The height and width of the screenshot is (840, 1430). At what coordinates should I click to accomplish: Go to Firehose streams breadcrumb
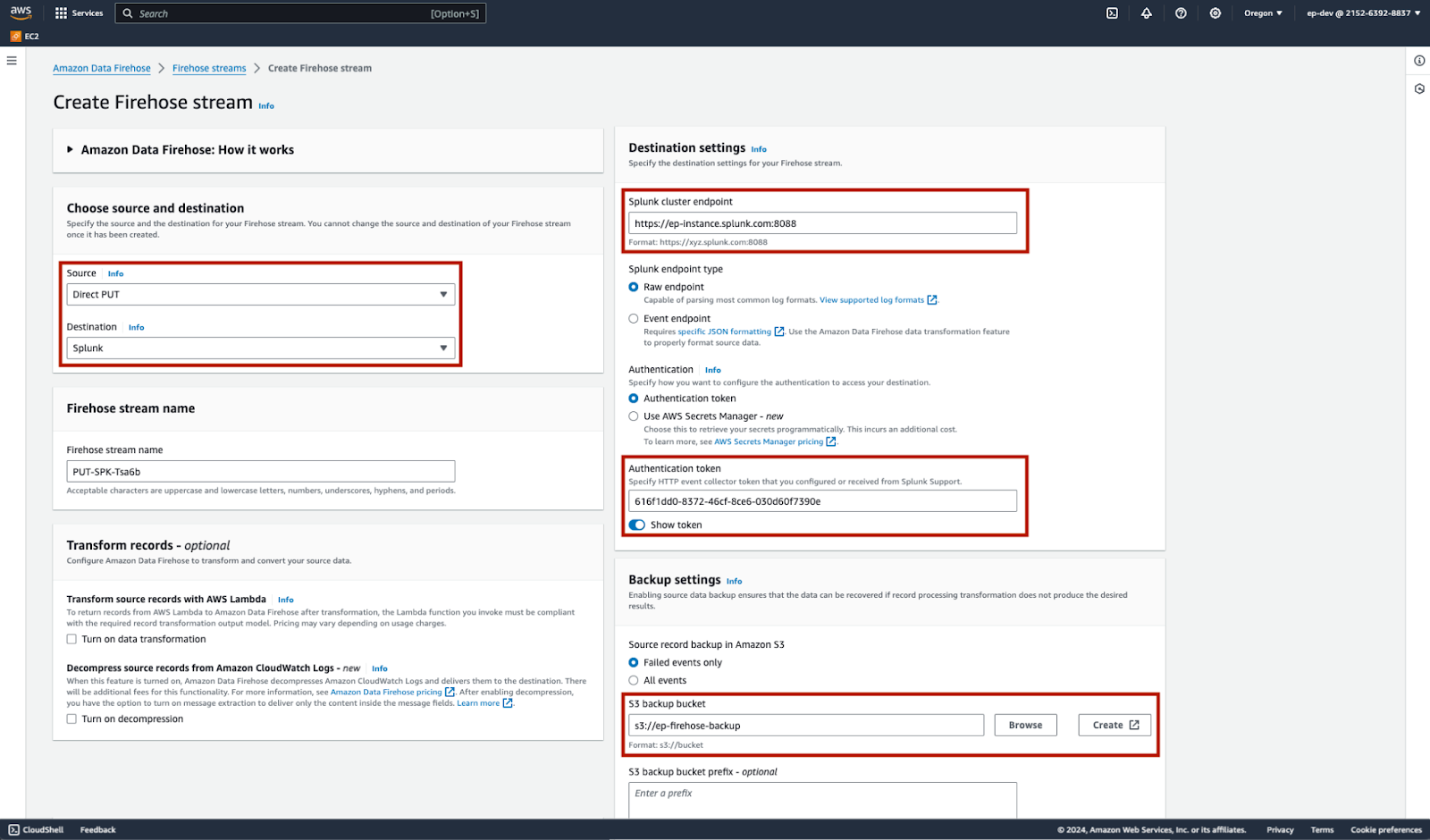209,69
